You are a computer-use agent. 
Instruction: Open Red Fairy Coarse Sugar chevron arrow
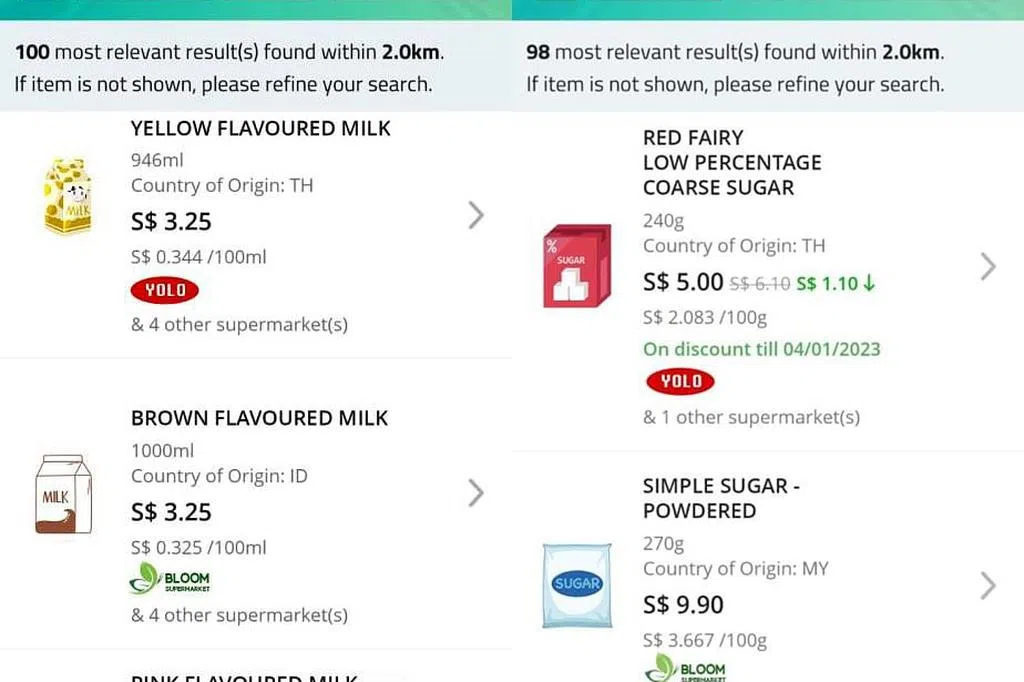click(988, 266)
